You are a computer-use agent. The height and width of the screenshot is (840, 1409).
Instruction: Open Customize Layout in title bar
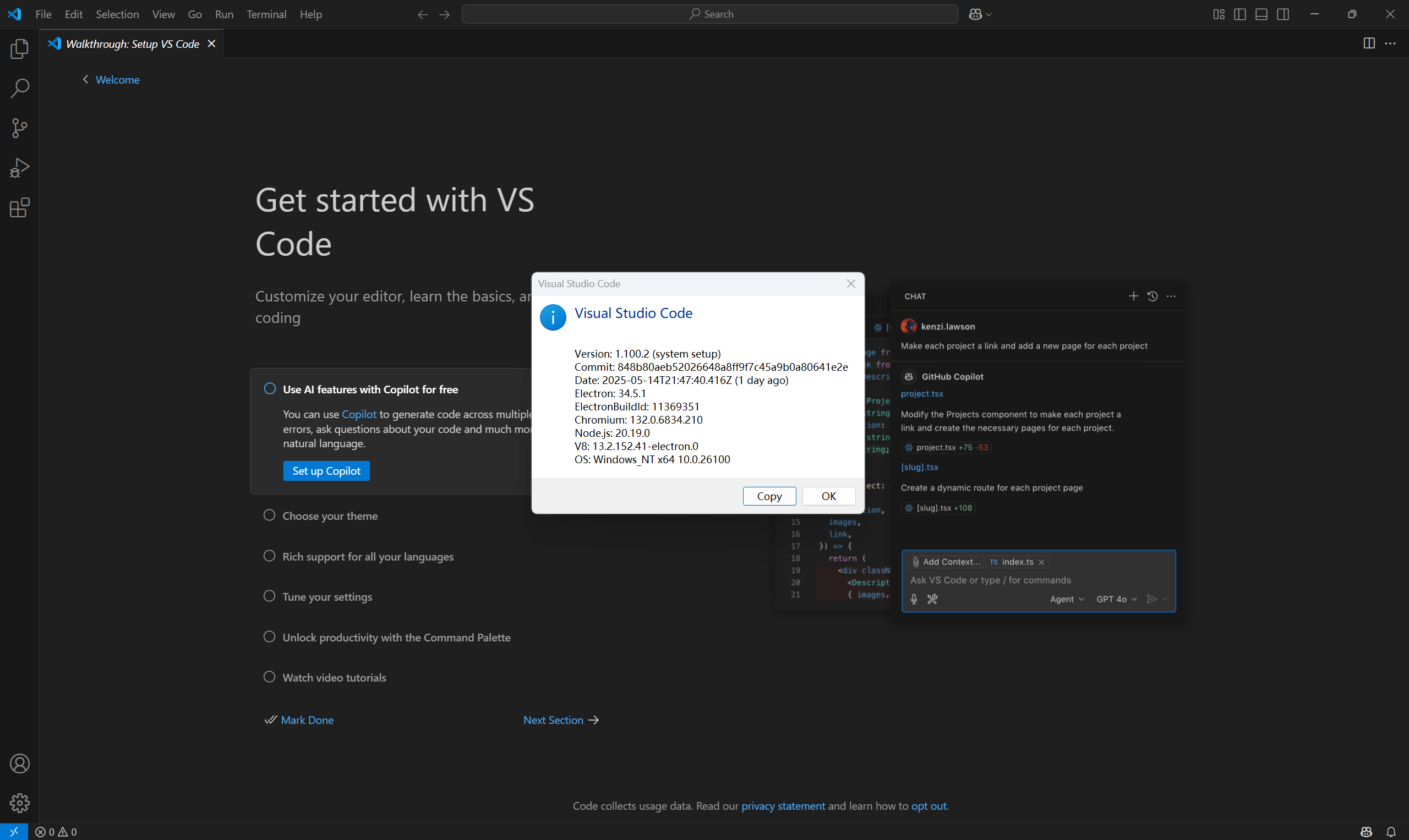(1219, 14)
